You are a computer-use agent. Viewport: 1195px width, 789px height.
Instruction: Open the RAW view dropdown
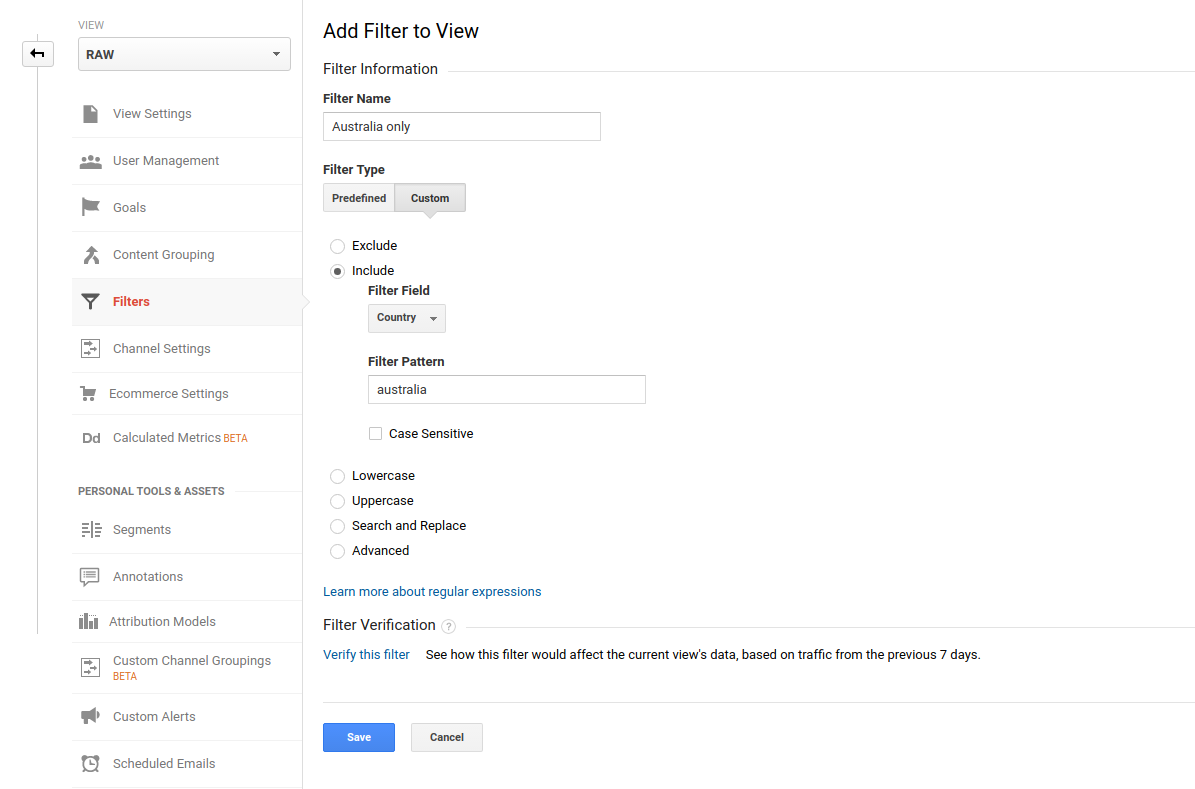(184, 54)
